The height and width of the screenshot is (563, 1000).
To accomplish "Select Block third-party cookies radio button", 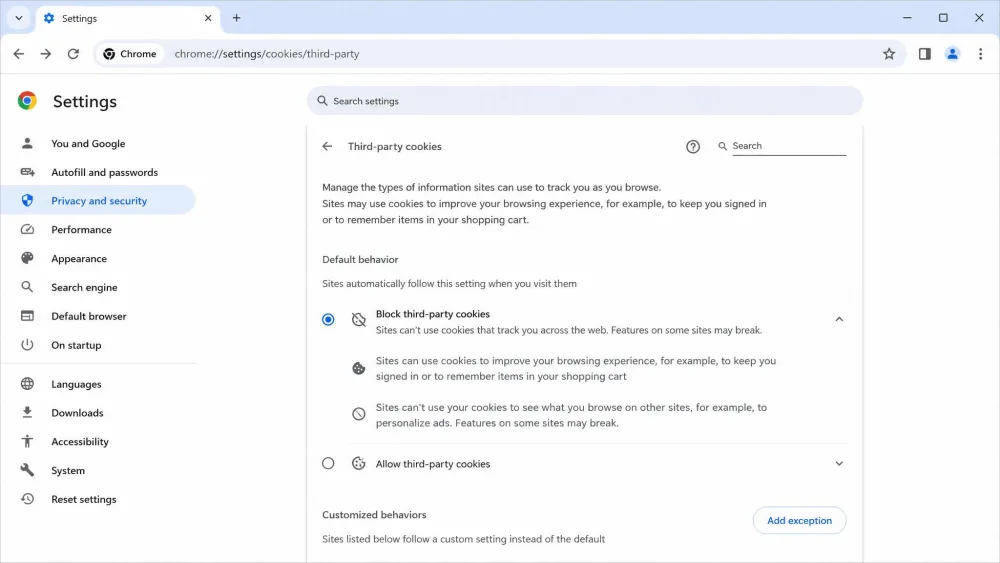I will (328, 319).
